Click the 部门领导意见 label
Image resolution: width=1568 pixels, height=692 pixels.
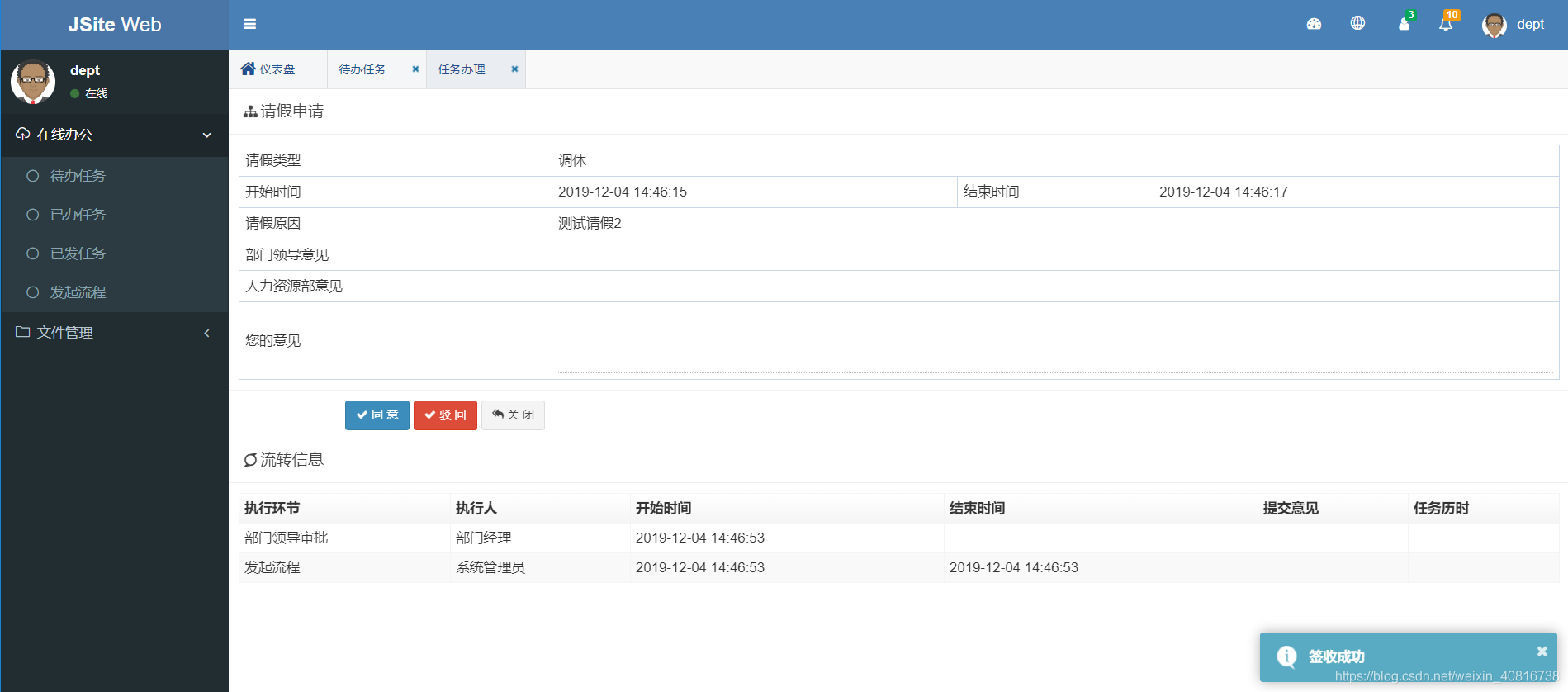(287, 254)
